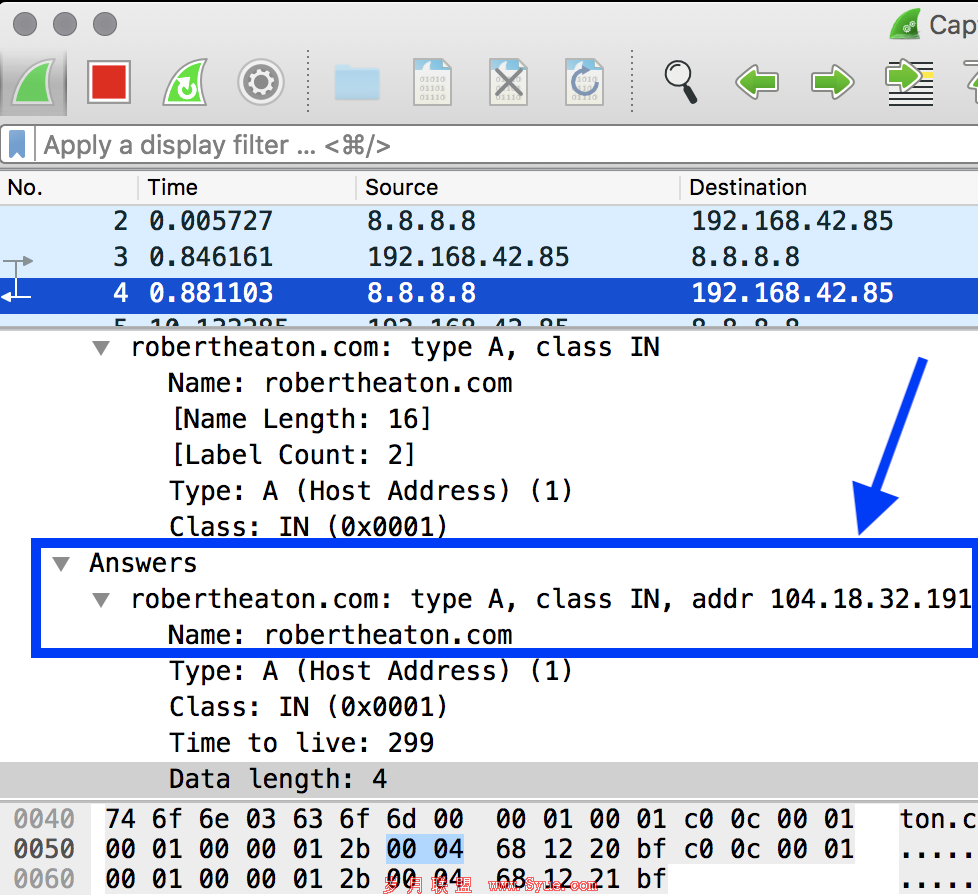The width and height of the screenshot is (978, 895).
Task: Click the 68 12 20 bf bytes in the hex dump
Action: click(x=581, y=849)
